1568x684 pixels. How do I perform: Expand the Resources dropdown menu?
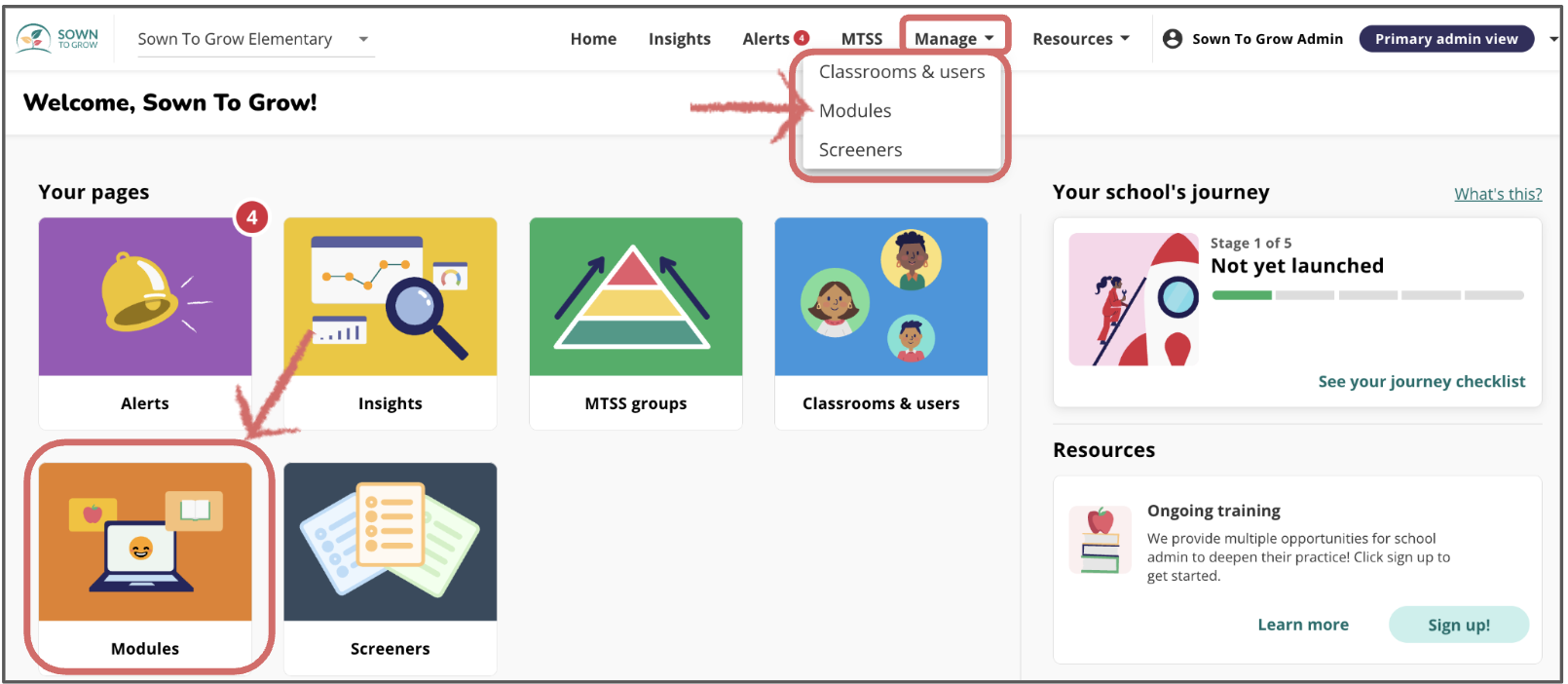coord(1080,39)
